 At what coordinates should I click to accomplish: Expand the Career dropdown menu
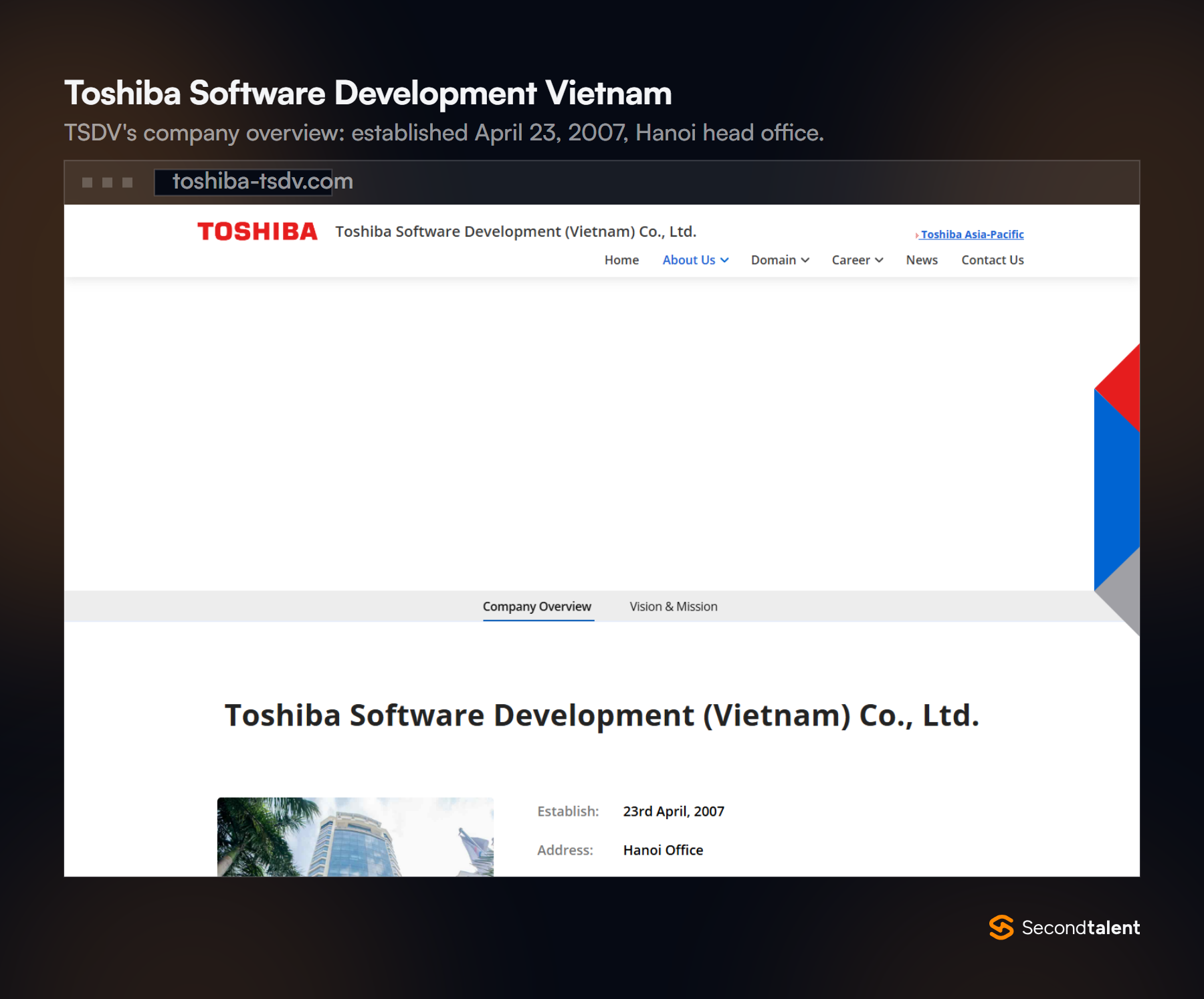[858, 260]
